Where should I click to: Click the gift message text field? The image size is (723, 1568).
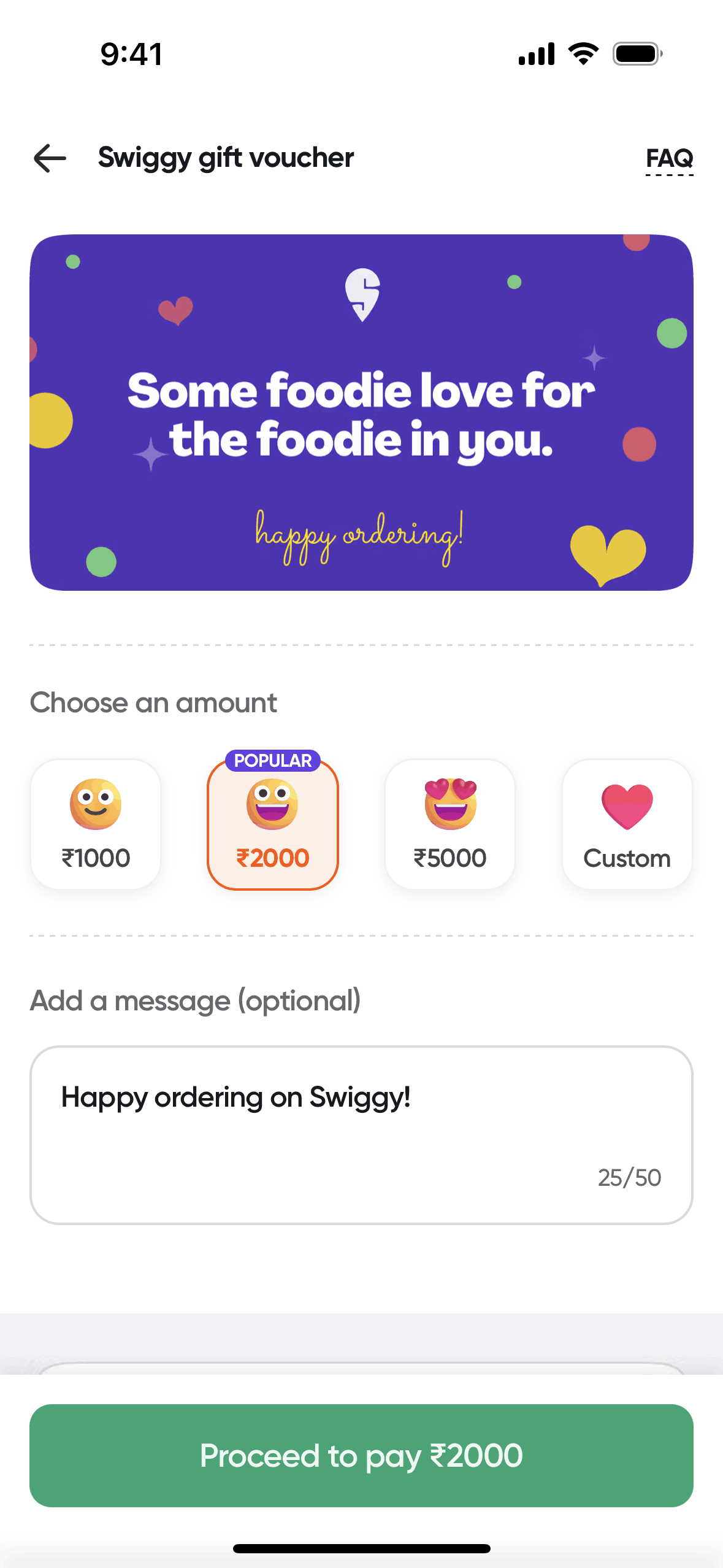click(361, 1135)
